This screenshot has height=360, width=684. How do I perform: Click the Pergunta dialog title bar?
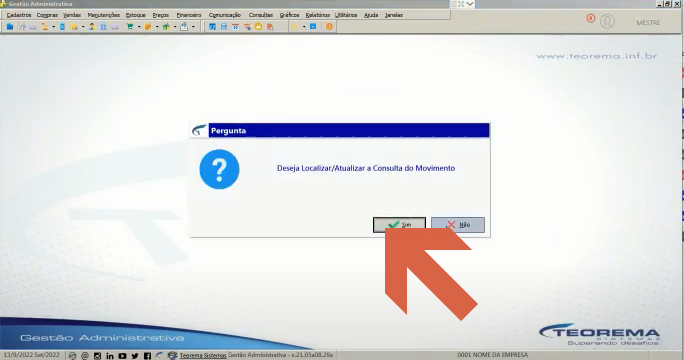click(349, 130)
